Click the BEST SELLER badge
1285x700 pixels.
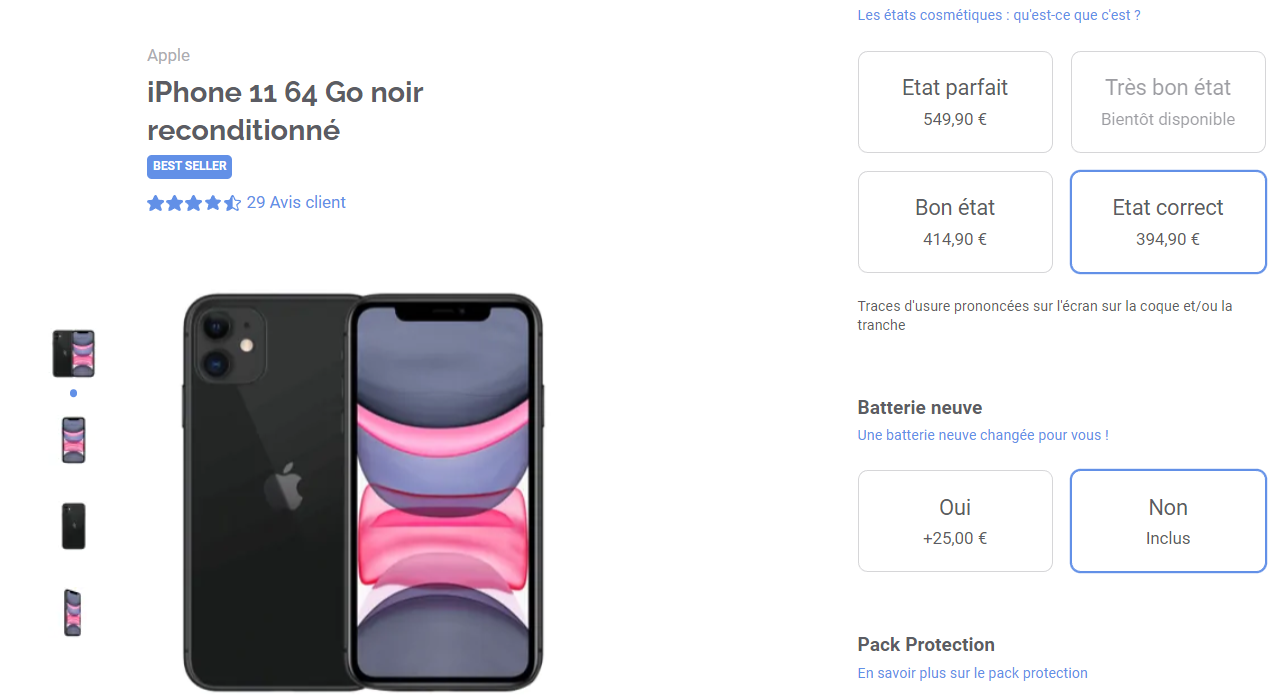point(189,166)
